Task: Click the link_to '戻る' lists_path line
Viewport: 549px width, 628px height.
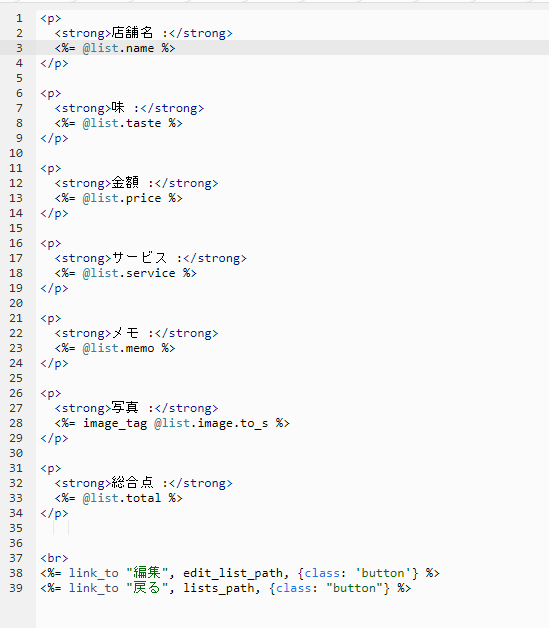Action: 225,588
